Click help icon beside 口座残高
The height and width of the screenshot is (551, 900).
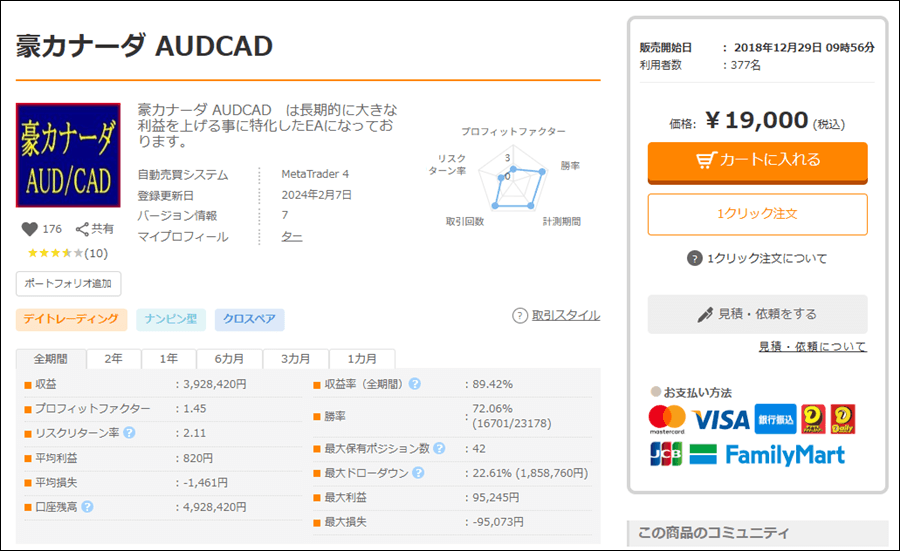[x=87, y=507]
